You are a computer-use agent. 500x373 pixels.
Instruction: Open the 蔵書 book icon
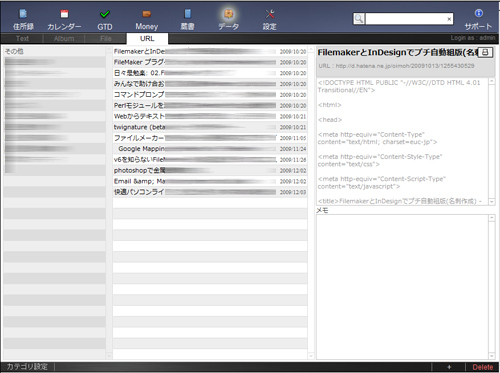point(188,14)
